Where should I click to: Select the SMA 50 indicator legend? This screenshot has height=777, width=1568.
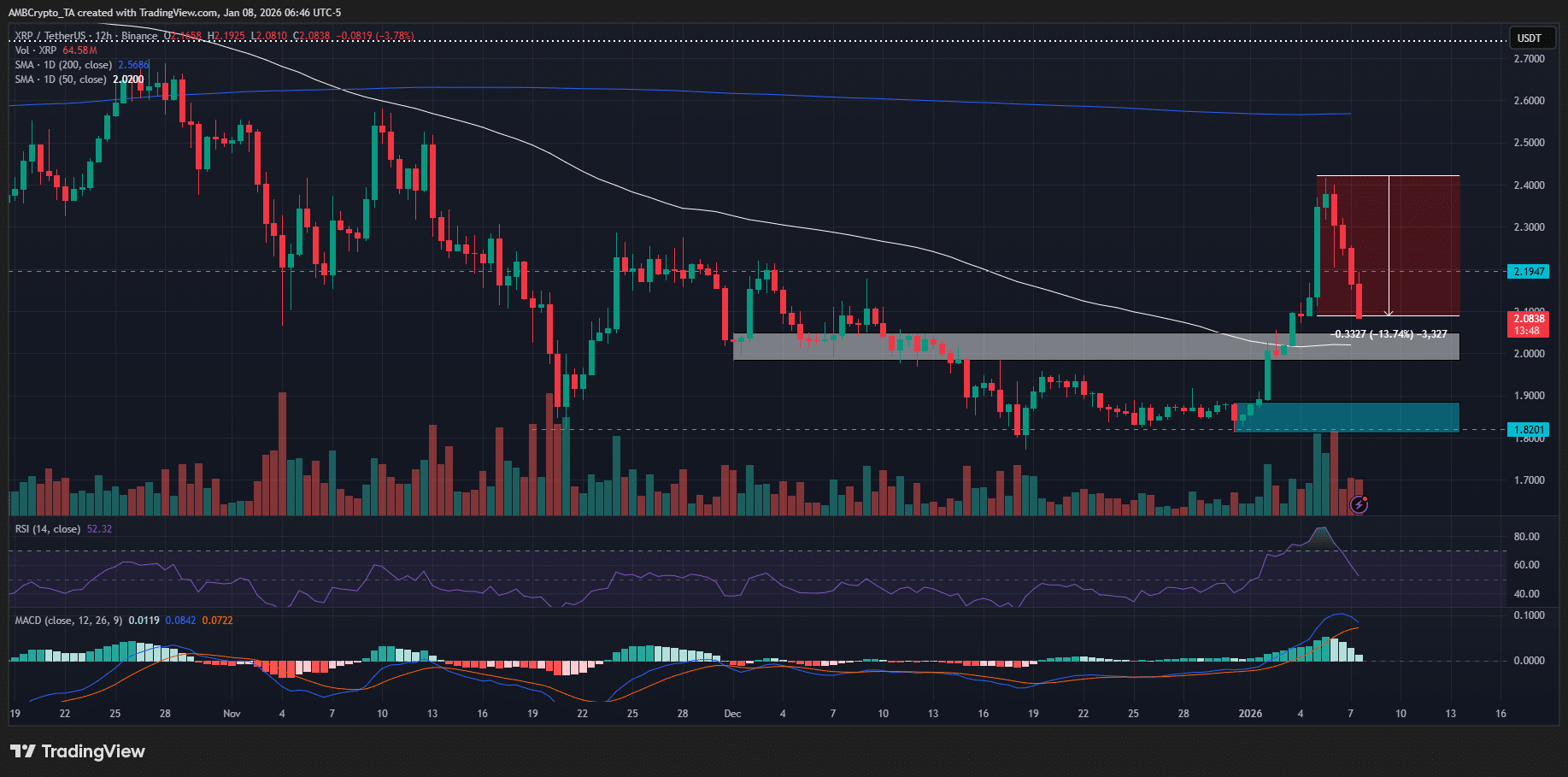[61, 79]
